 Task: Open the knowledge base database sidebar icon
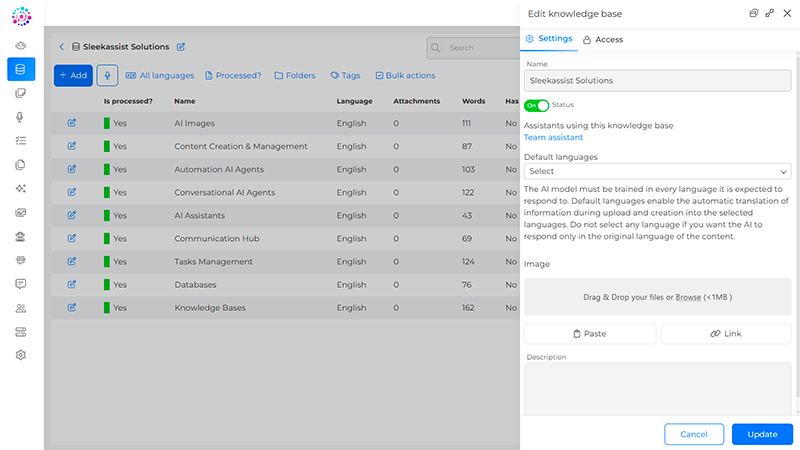tap(21, 70)
